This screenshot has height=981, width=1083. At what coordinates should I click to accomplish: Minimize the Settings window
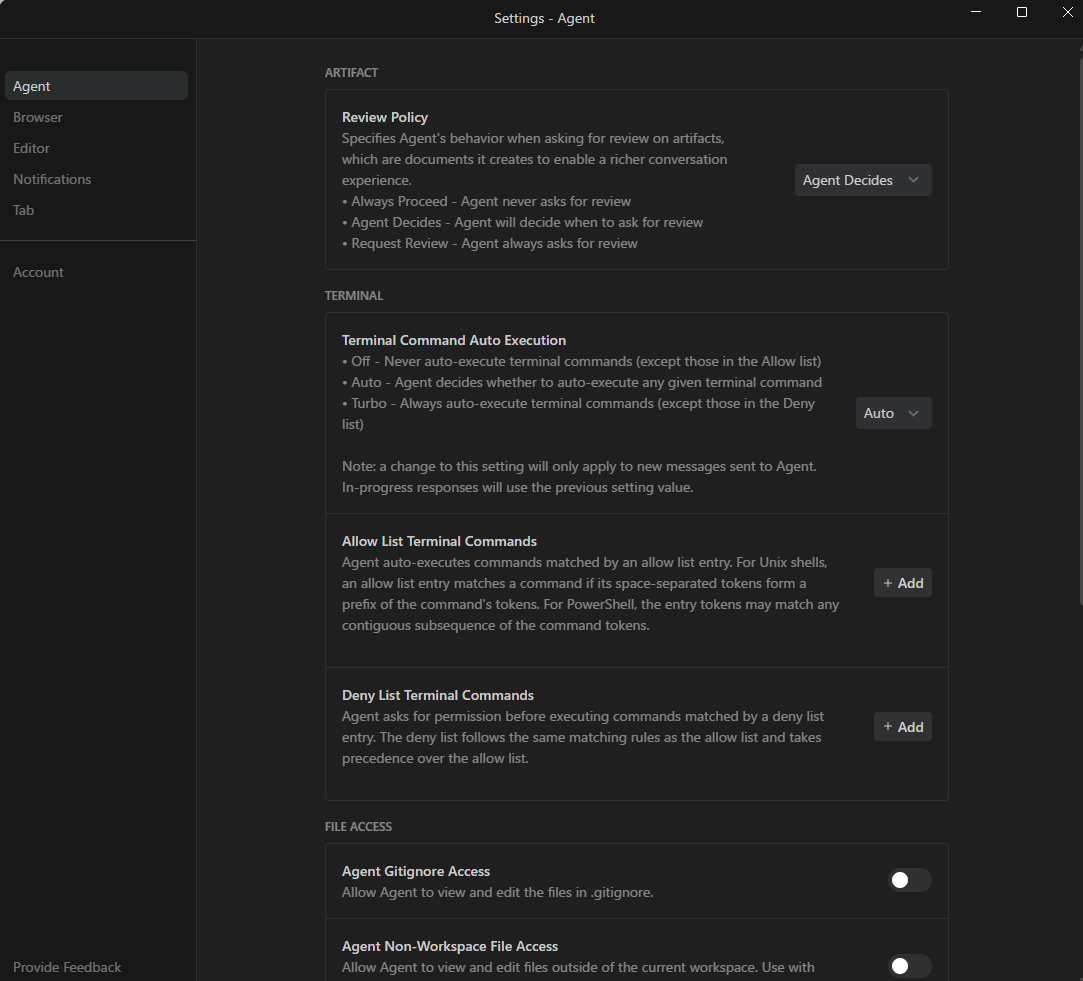click(x=976, y=12)
